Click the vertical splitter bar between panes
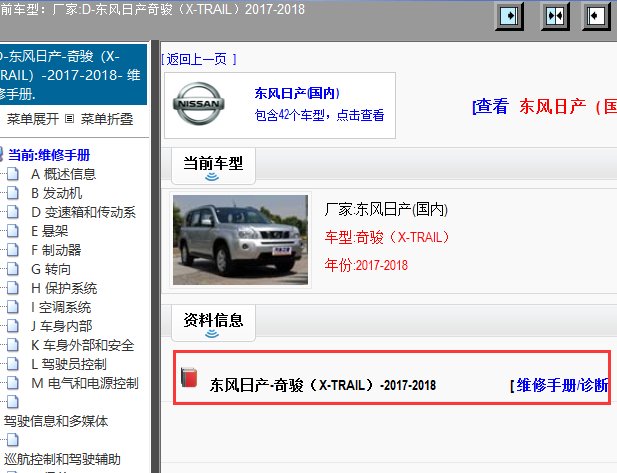 [x=155, y=257]
